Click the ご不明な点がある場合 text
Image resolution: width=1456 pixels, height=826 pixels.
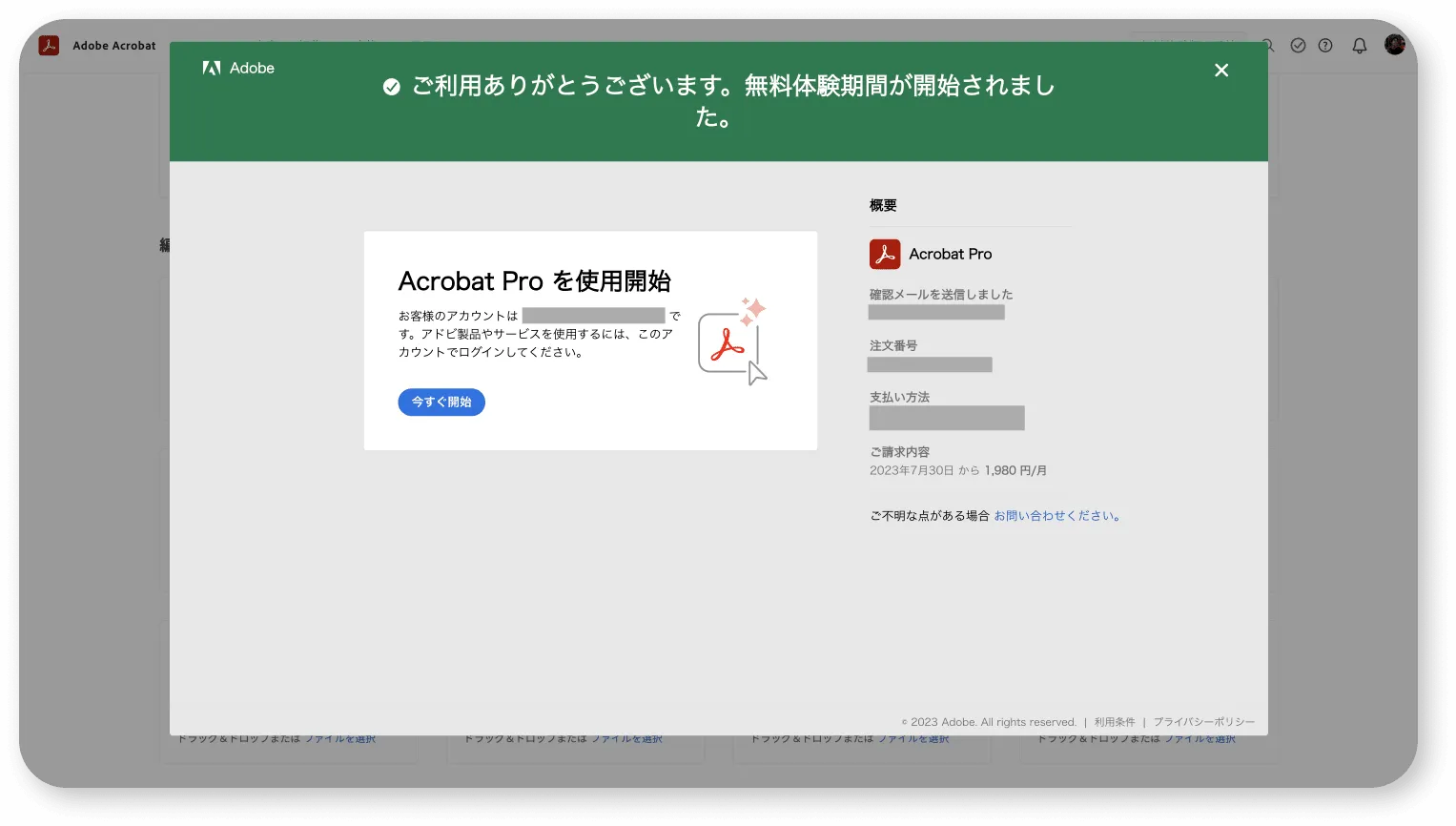click(930, 516)
